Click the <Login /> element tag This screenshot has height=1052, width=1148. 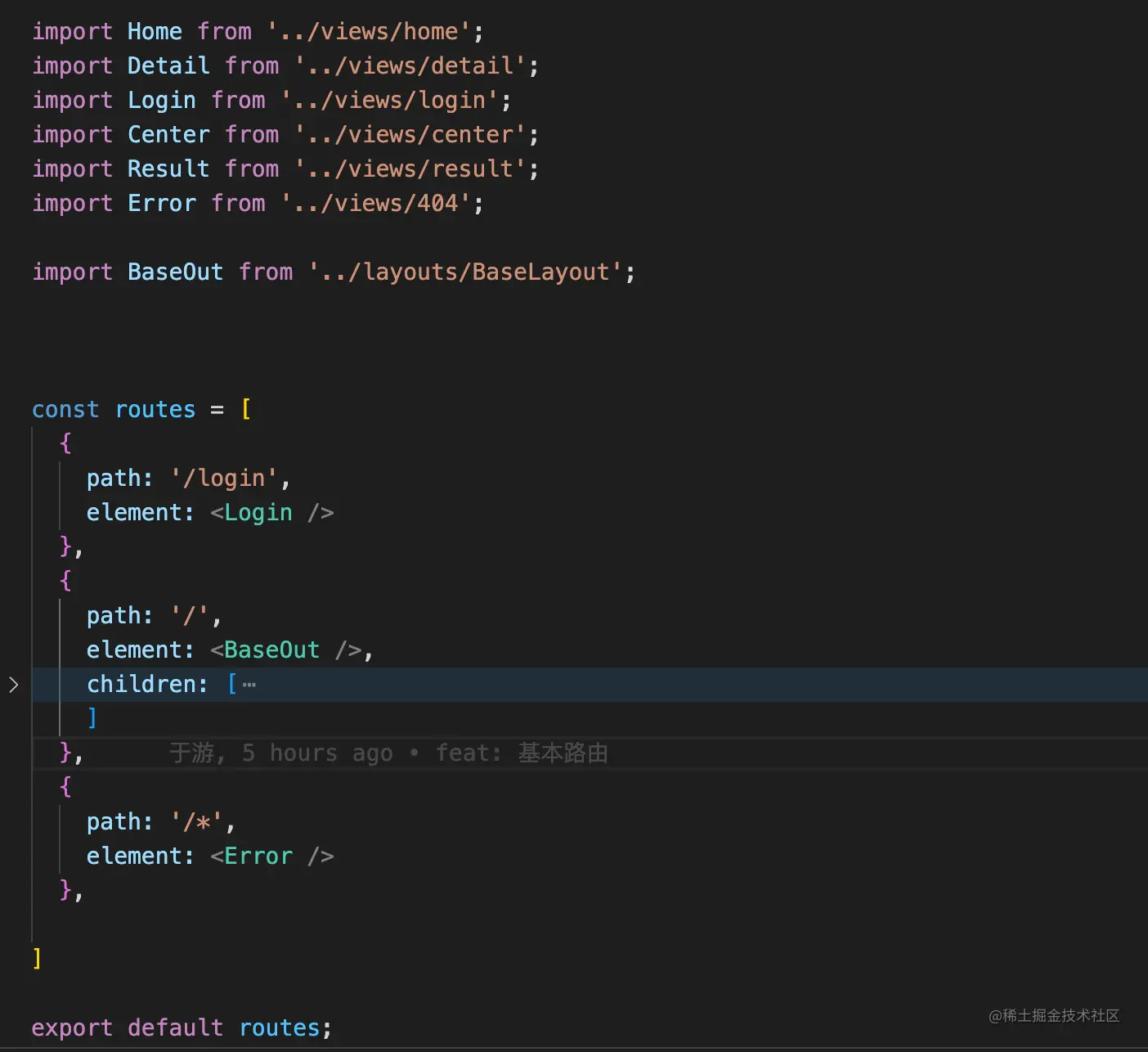(x=271, y=513)
